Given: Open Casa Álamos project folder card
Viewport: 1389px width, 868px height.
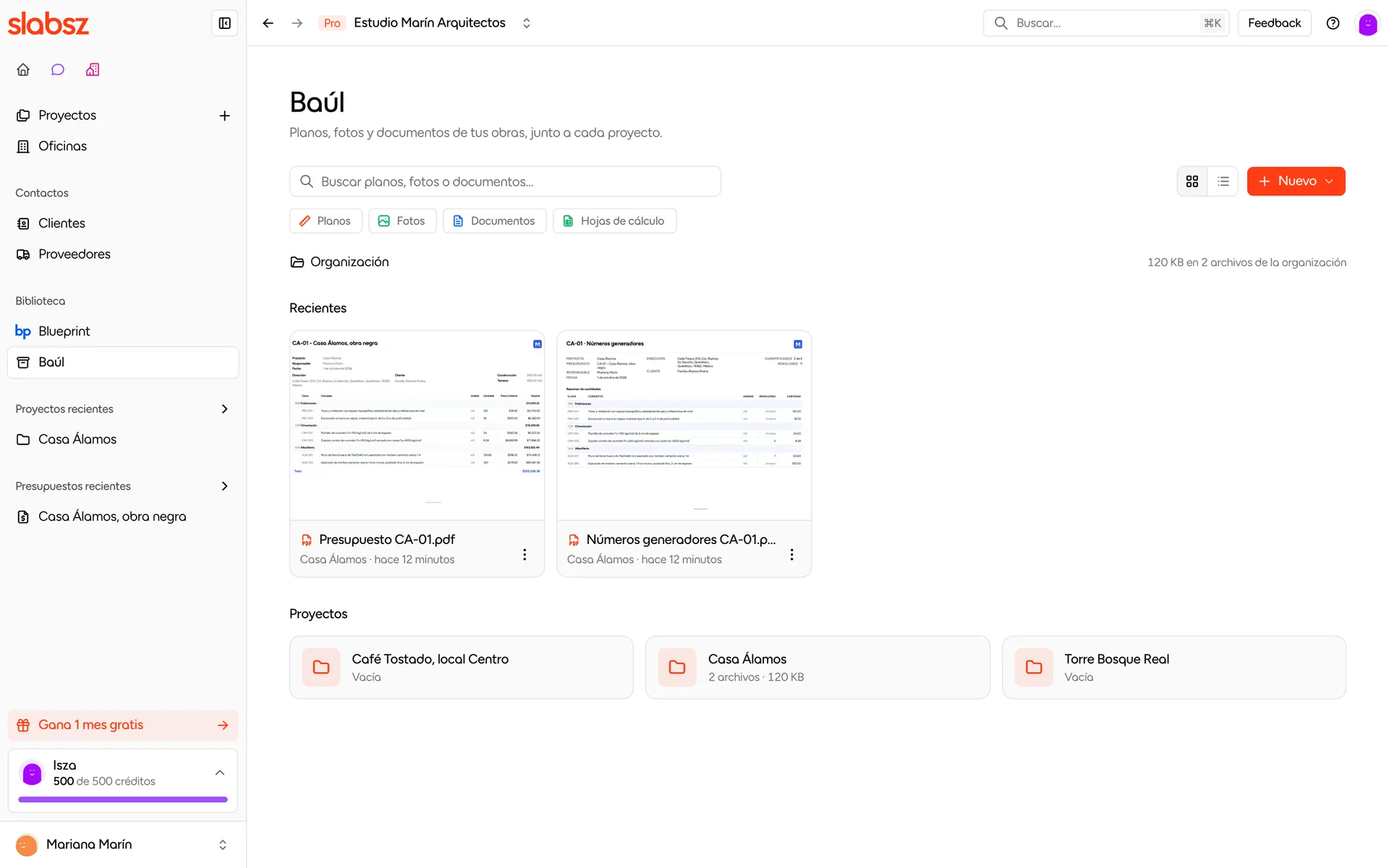Looking at the screenshot, I should [817, 667].
